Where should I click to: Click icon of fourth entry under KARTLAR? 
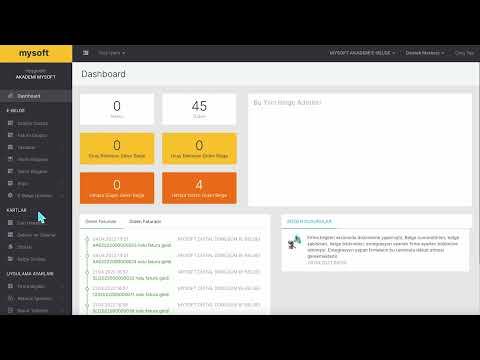click(x=11, y=259)
